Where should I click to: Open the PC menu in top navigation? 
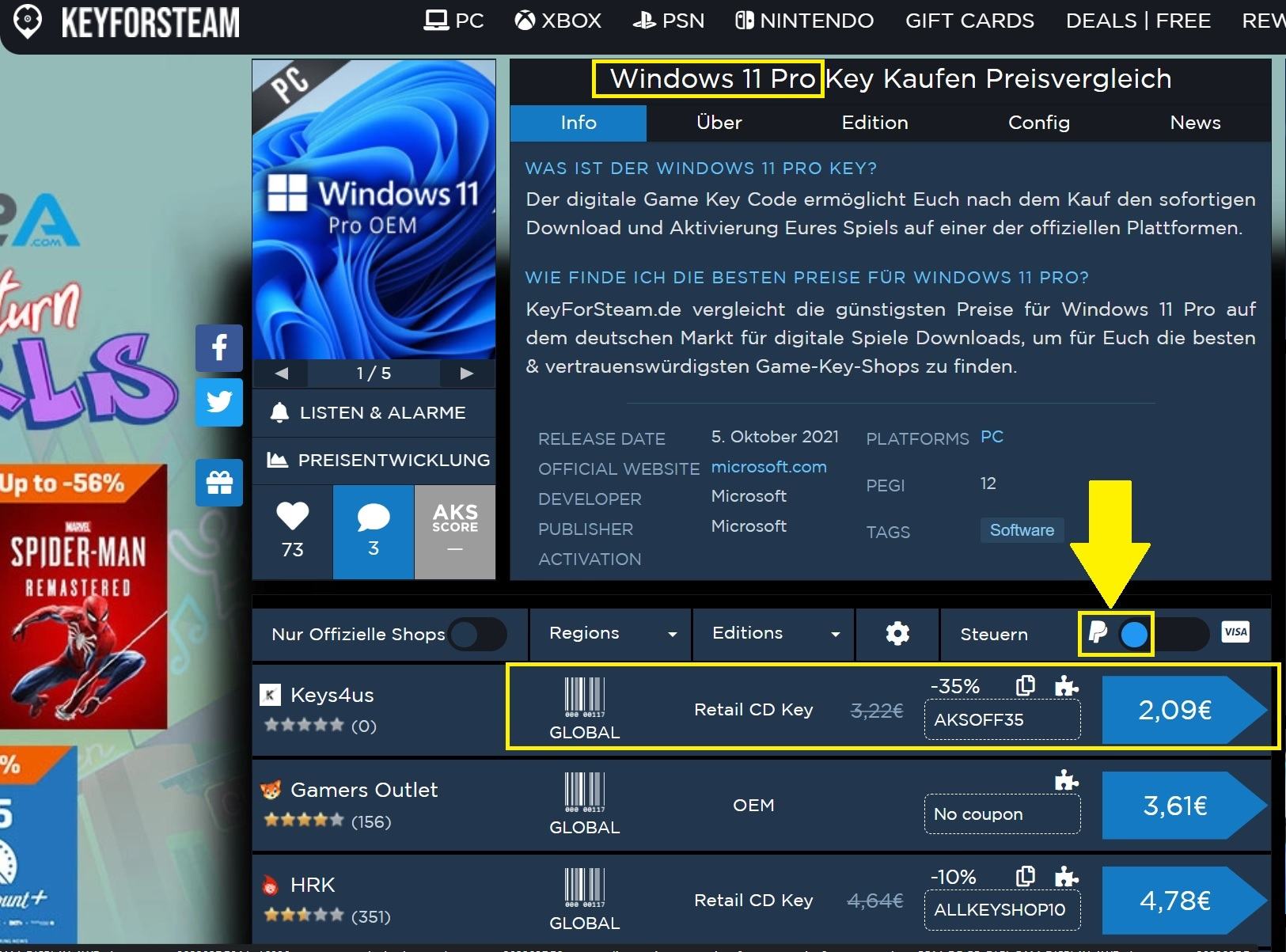(454, 21)
